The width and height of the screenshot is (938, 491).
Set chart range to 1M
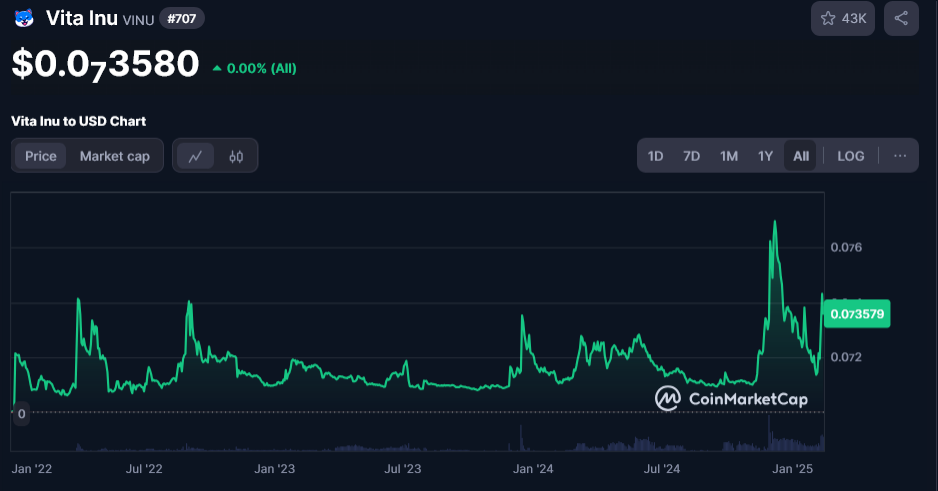click(729, 156)
